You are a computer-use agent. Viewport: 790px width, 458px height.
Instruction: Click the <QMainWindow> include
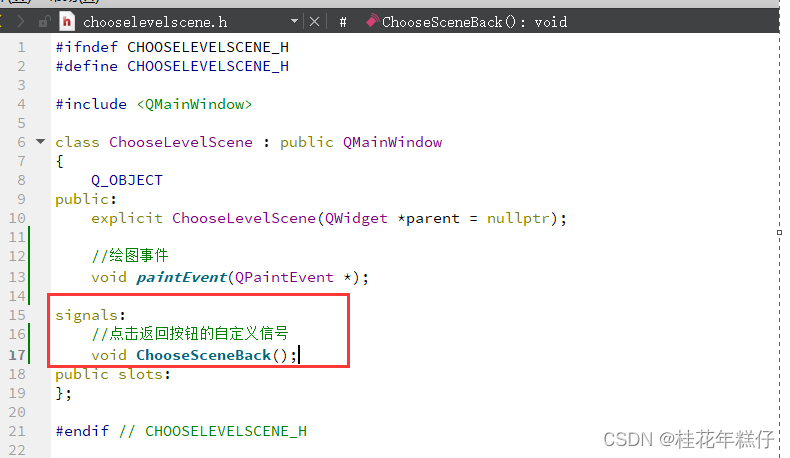[x=194, y=104]
